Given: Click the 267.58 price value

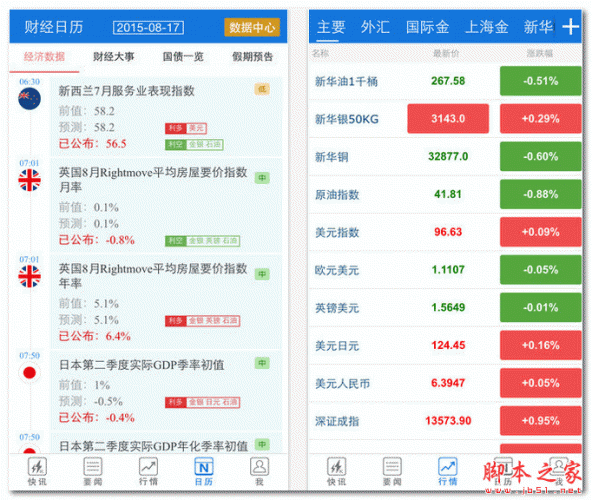Looking at the screenshot, I should click(448, 81).
